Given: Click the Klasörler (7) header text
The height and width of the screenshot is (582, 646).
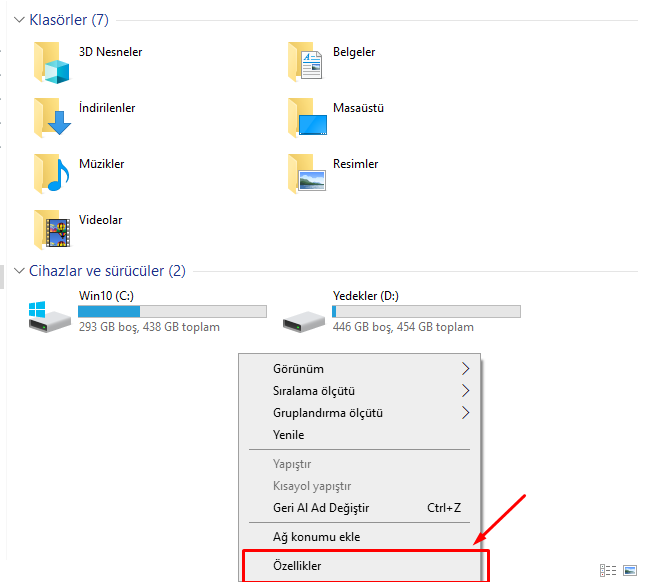Looking at the screenshot, I should [x=69, y=20].
